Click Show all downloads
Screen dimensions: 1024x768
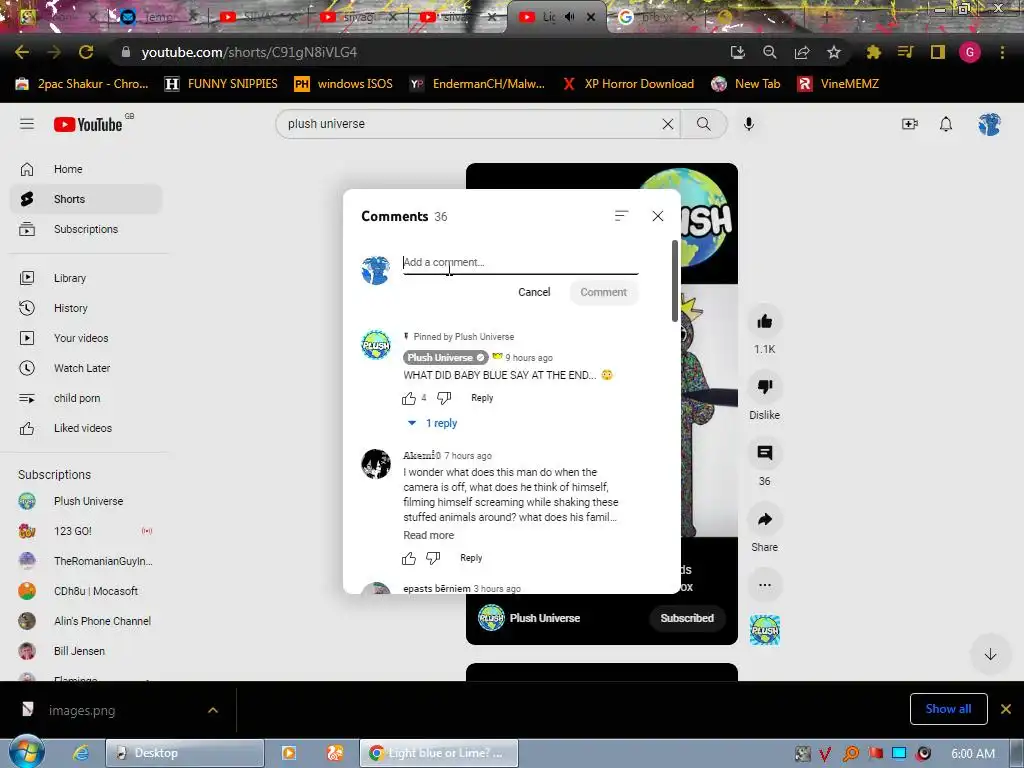(948, 709)
